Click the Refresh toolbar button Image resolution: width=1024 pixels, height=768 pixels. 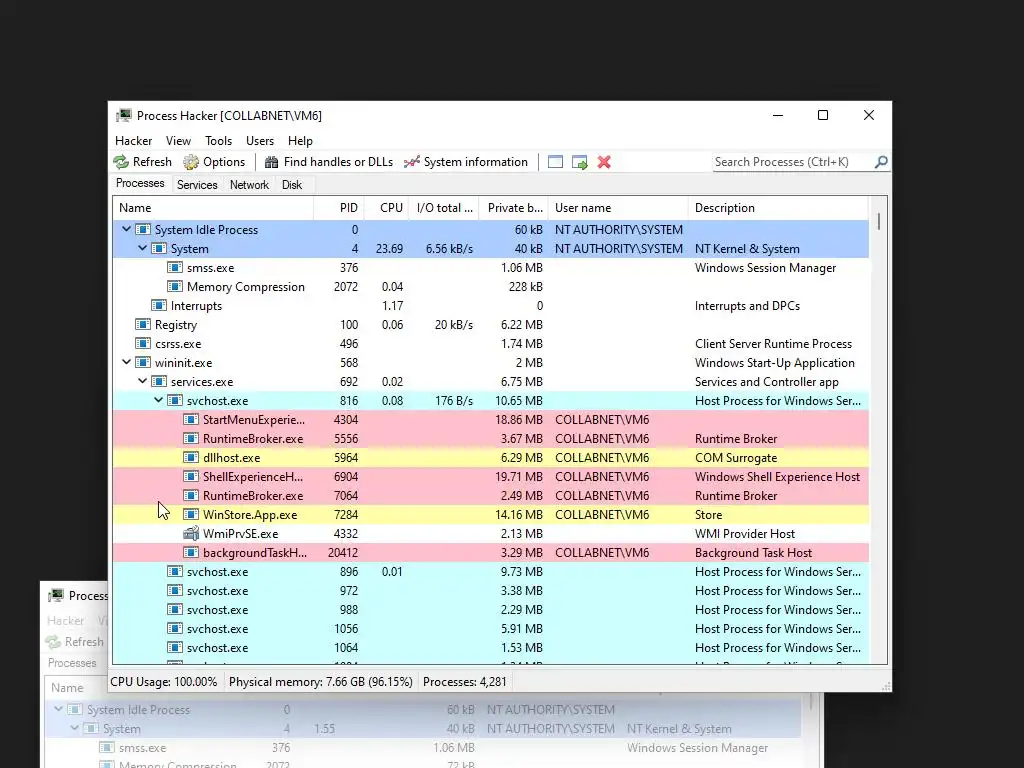[x=142, y=162]
